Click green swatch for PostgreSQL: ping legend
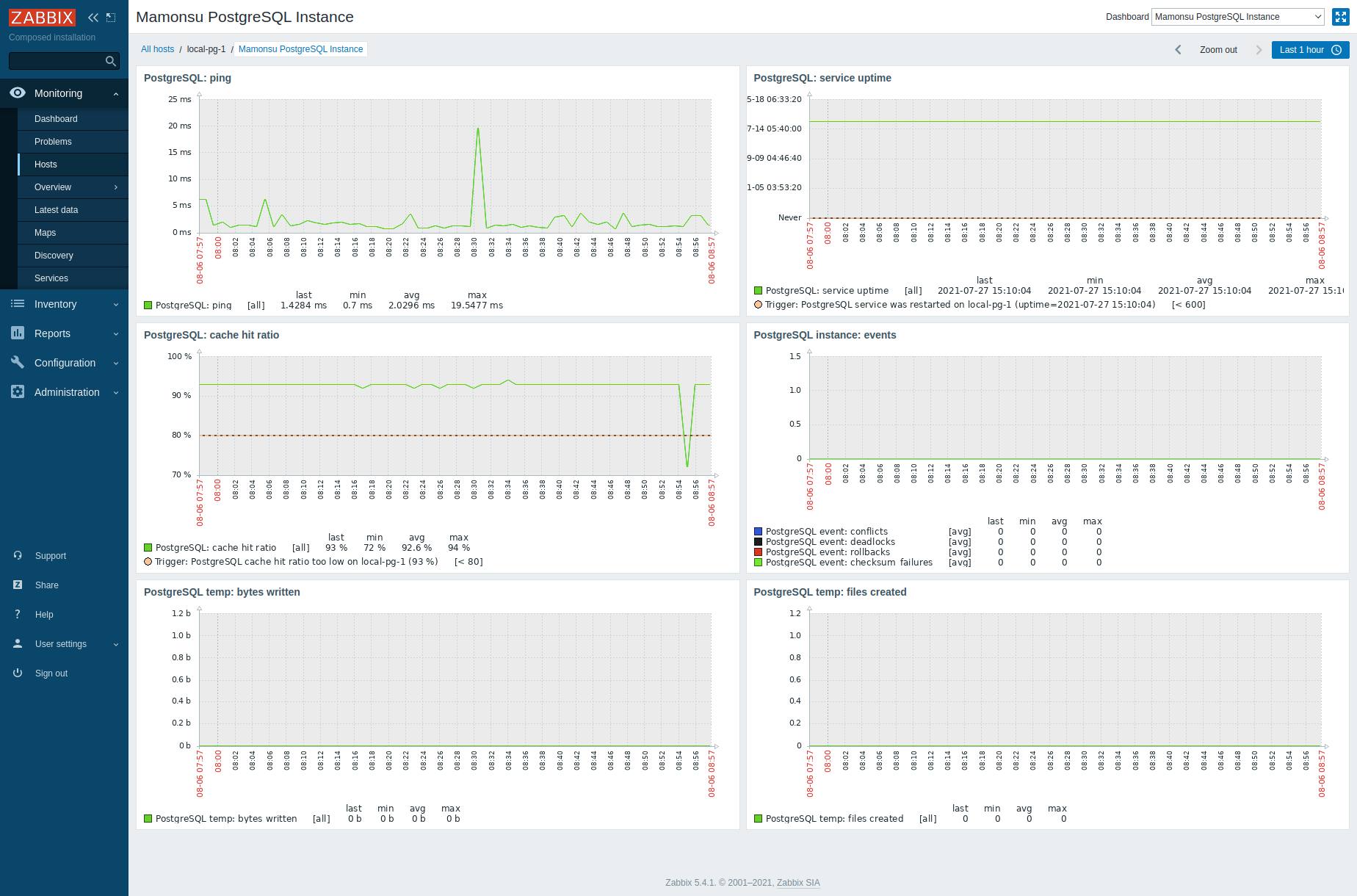Image resolution: width=1357 pixels, height=896 pixels. pyautogui.click(x=148, y=305)
